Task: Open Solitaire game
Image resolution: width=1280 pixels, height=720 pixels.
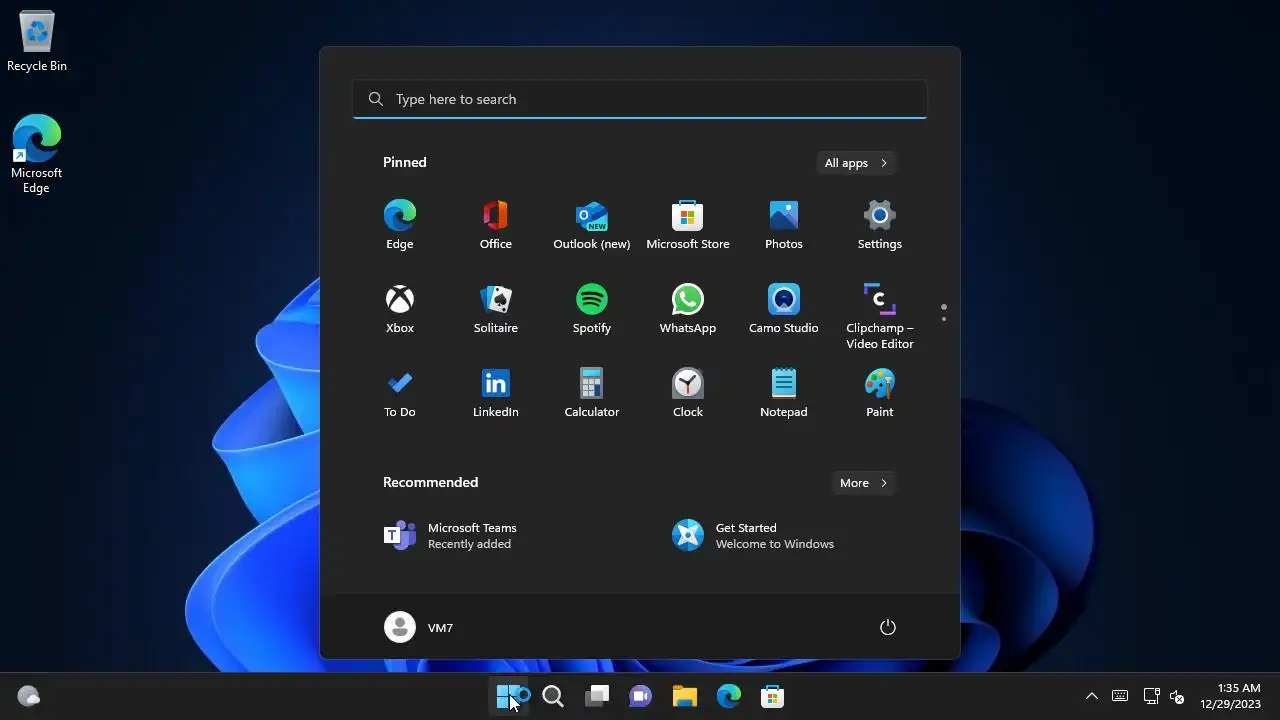Action: (496, 310)
